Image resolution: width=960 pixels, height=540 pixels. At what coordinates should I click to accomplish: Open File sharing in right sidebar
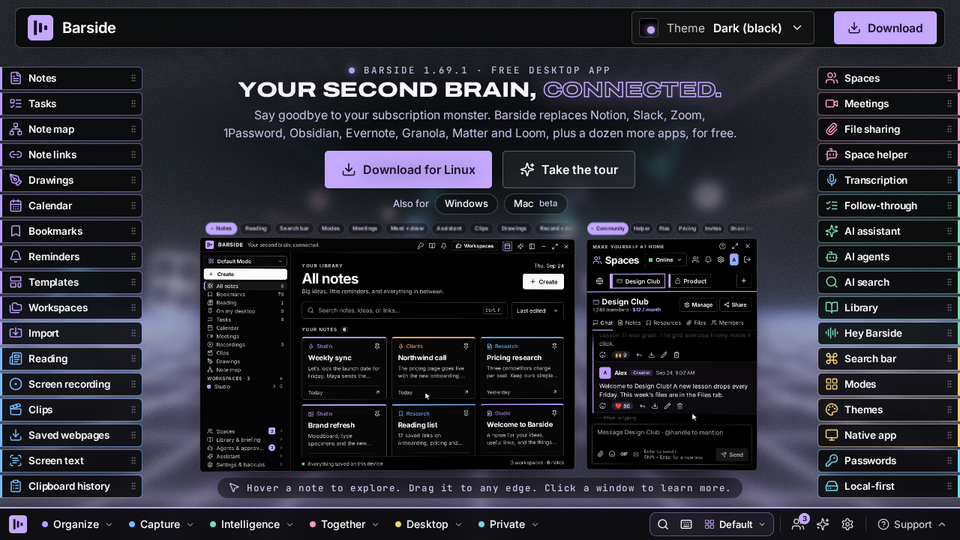click(x=888, y=129)
